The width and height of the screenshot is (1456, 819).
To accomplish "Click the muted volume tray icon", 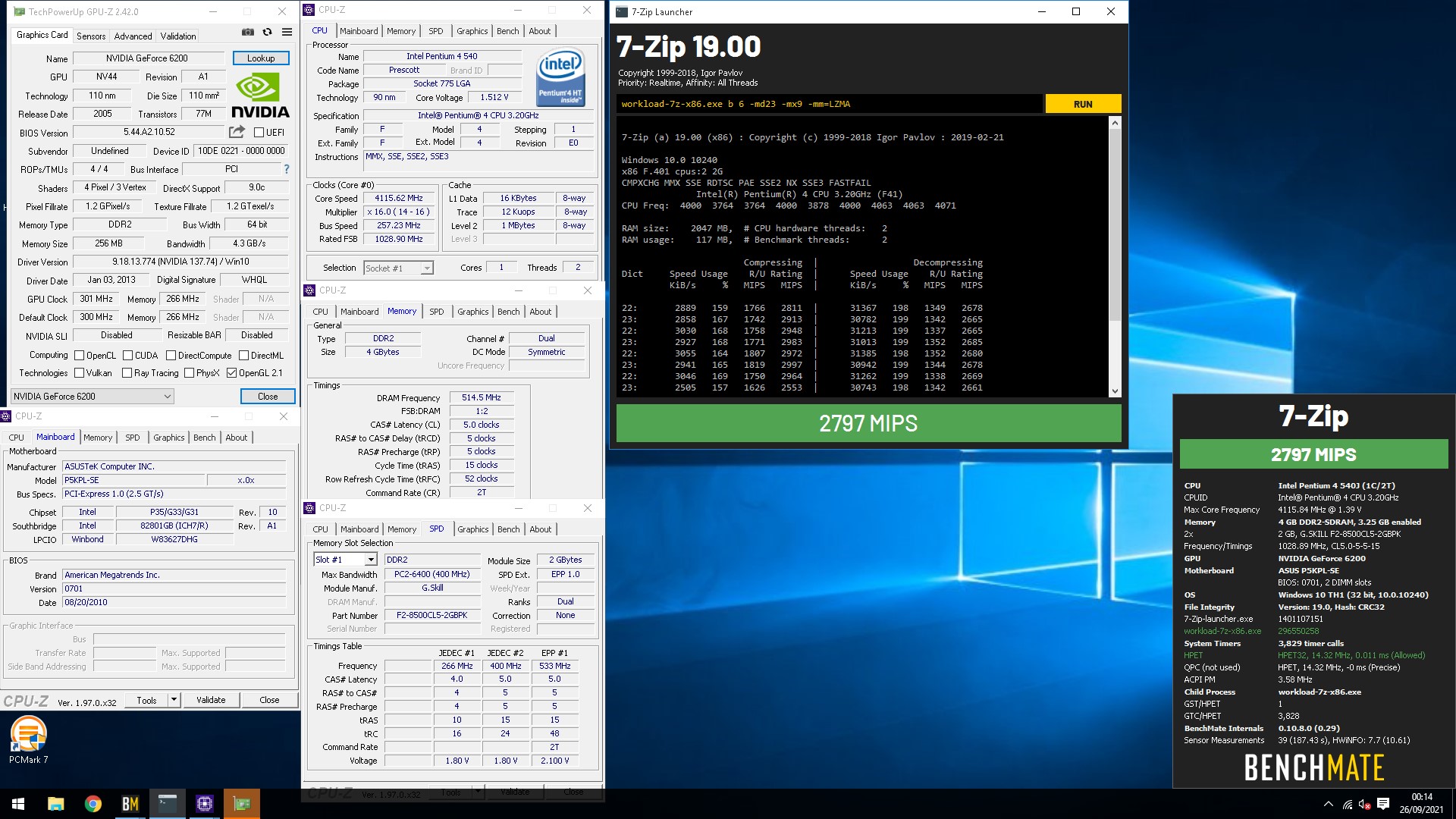I will (x=1364, y=804).
